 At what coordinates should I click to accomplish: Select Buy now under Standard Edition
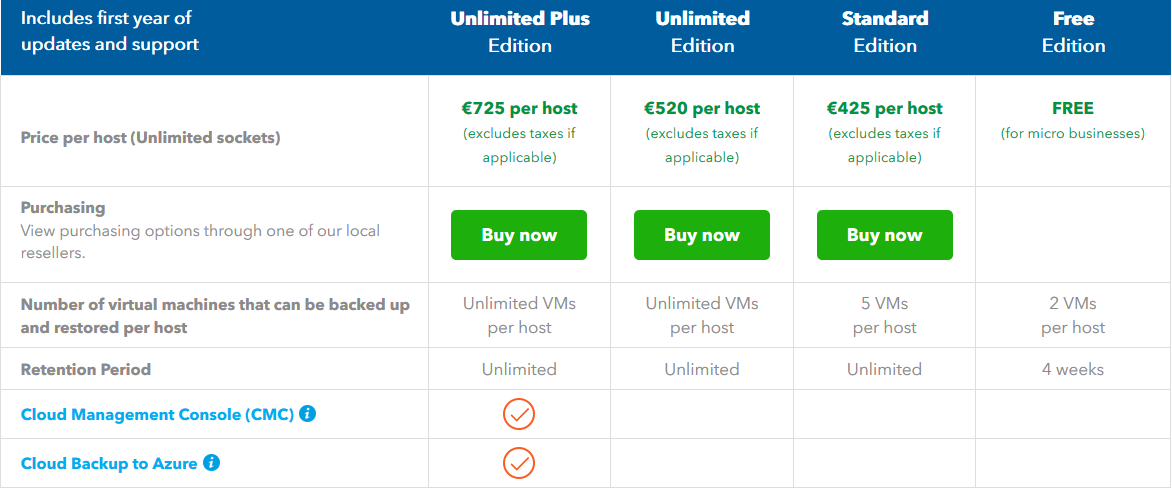885,235
